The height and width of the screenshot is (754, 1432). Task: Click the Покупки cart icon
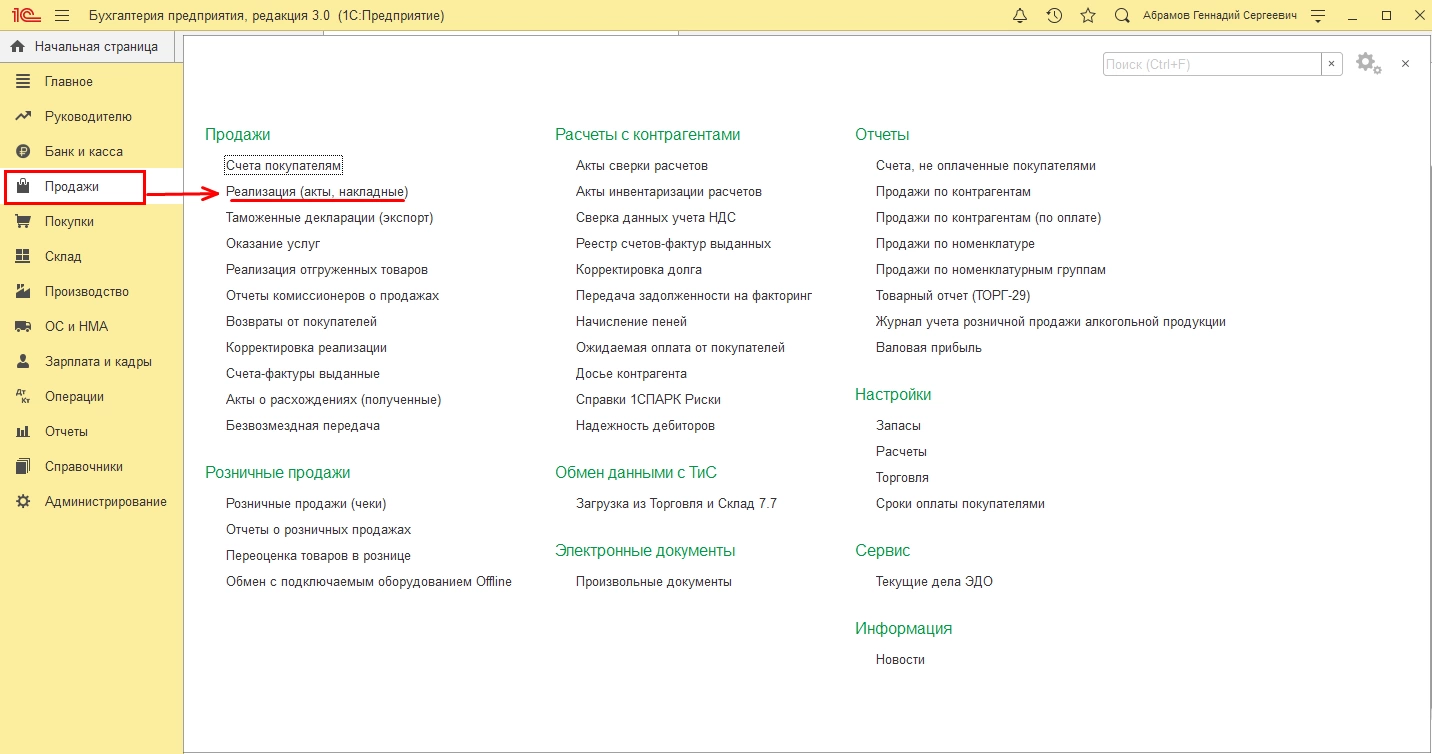pos(23,221)
